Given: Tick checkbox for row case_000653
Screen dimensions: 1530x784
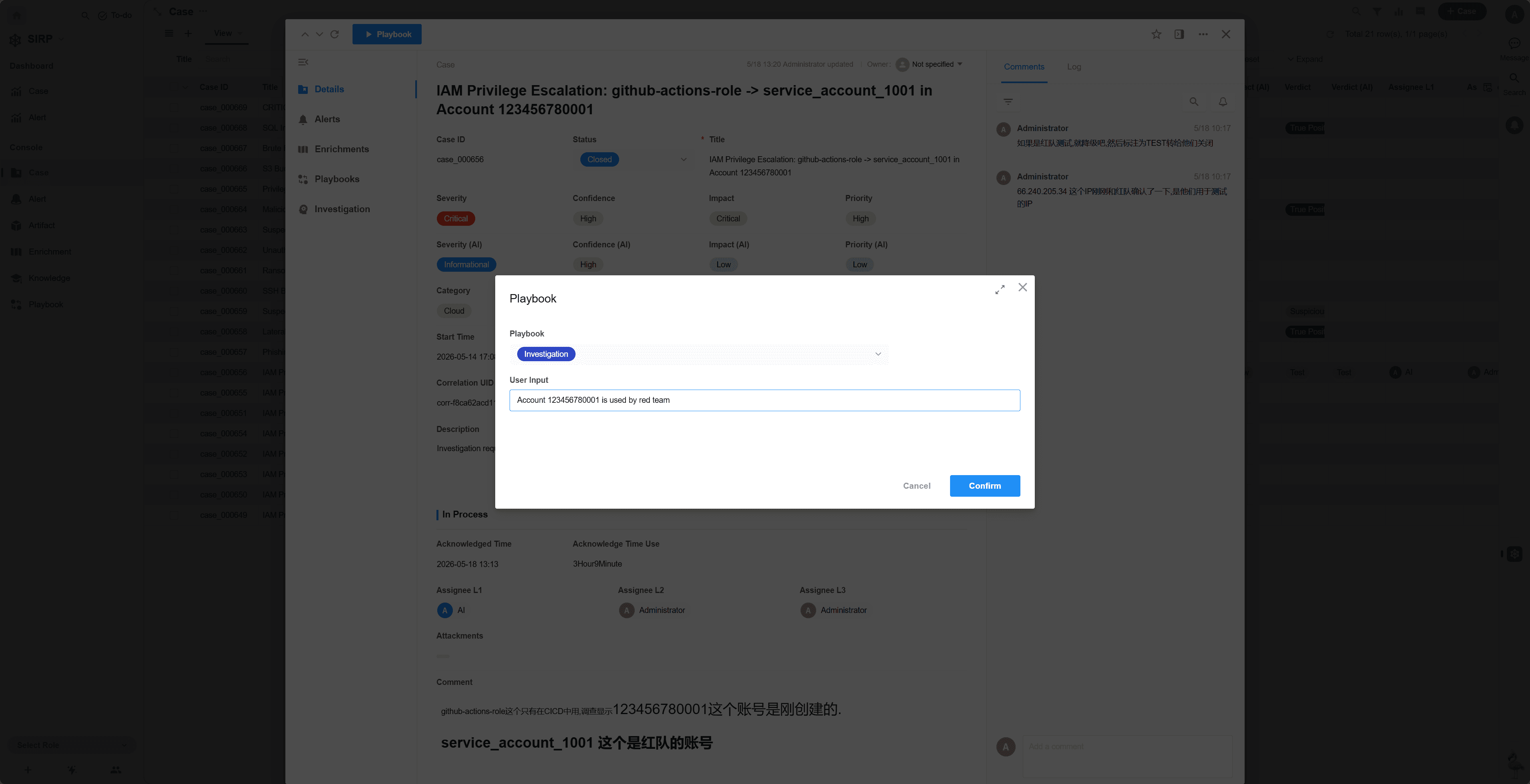Looking at the screenshot, I should click(174, 475).
